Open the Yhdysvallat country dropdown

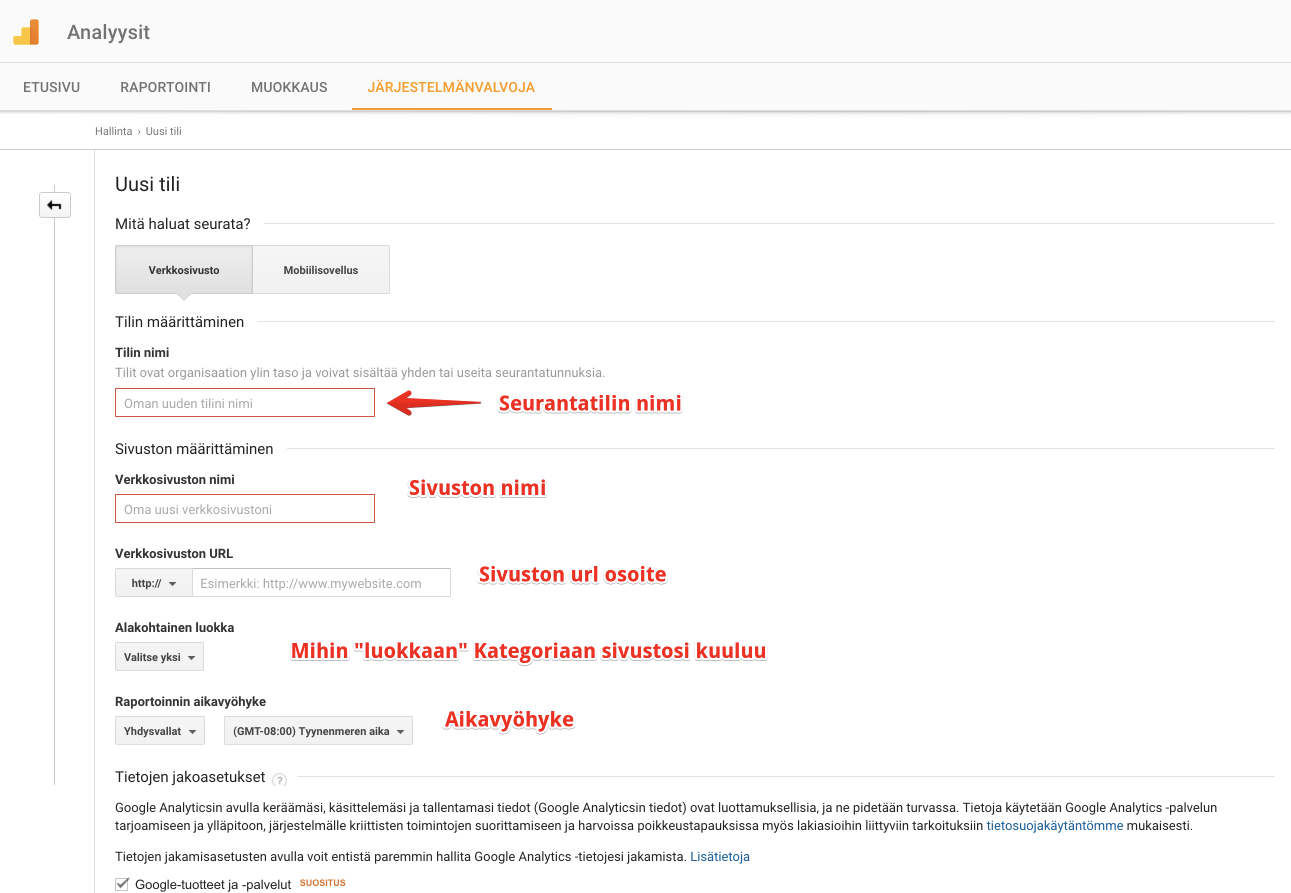tap(159, 731)
